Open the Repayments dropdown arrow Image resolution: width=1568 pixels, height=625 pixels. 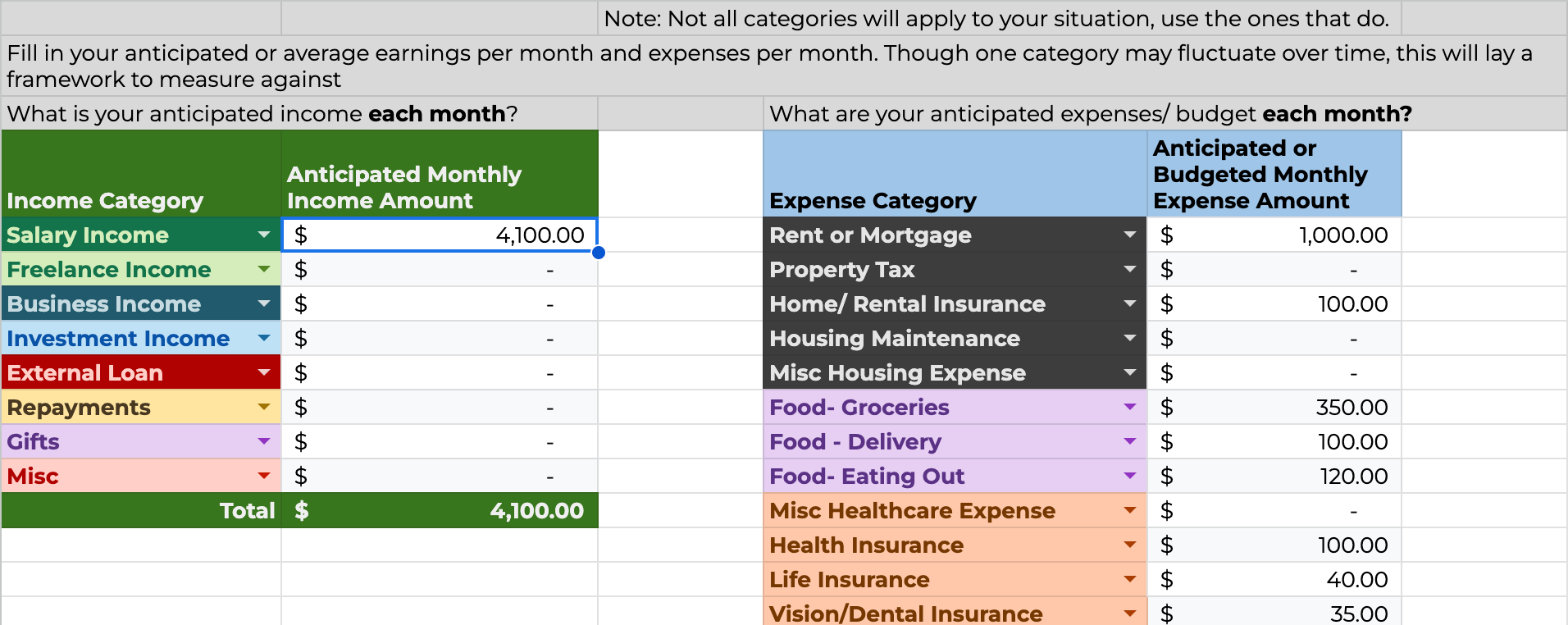264,408
